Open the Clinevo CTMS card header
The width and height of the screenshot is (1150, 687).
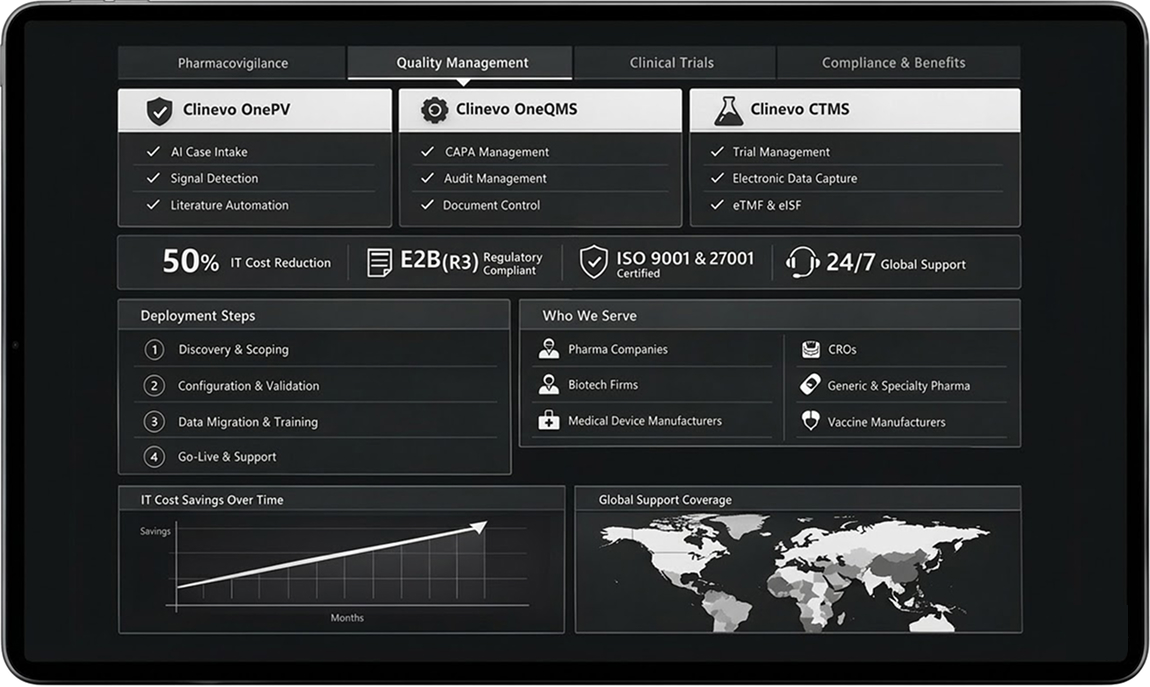(x=854, y=110)
